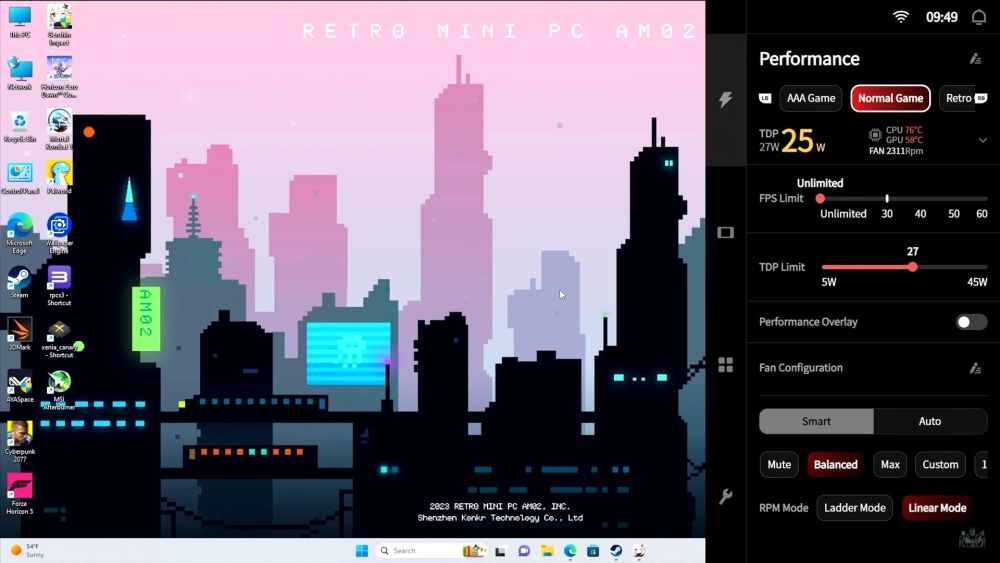
Task: Enable the Performance Overlay switch
Action: [x=971, y=322]
